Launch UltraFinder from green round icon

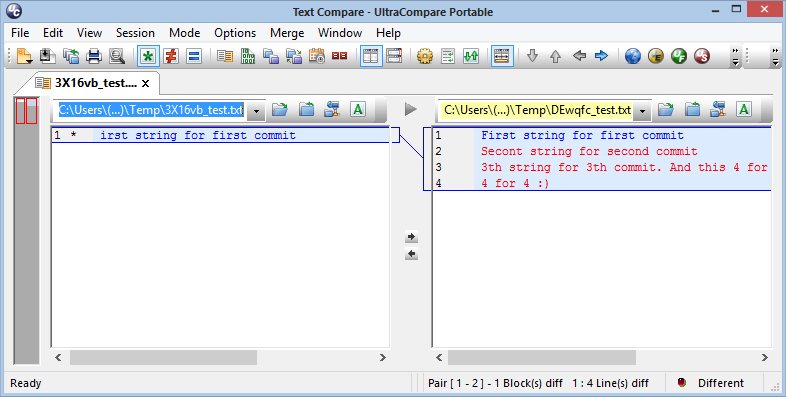679,56
